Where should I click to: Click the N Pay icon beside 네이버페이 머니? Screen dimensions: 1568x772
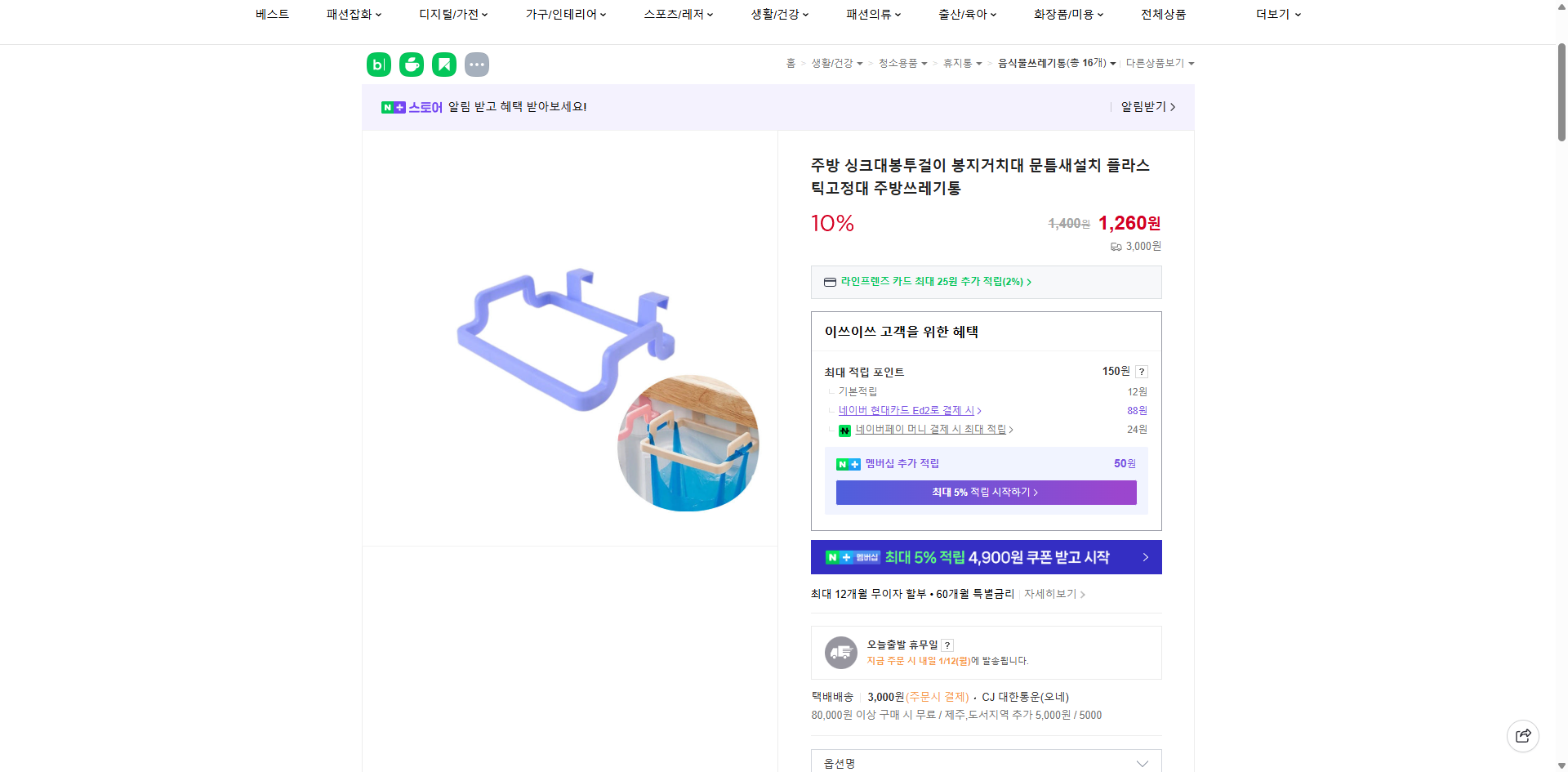tap(844, 431)
